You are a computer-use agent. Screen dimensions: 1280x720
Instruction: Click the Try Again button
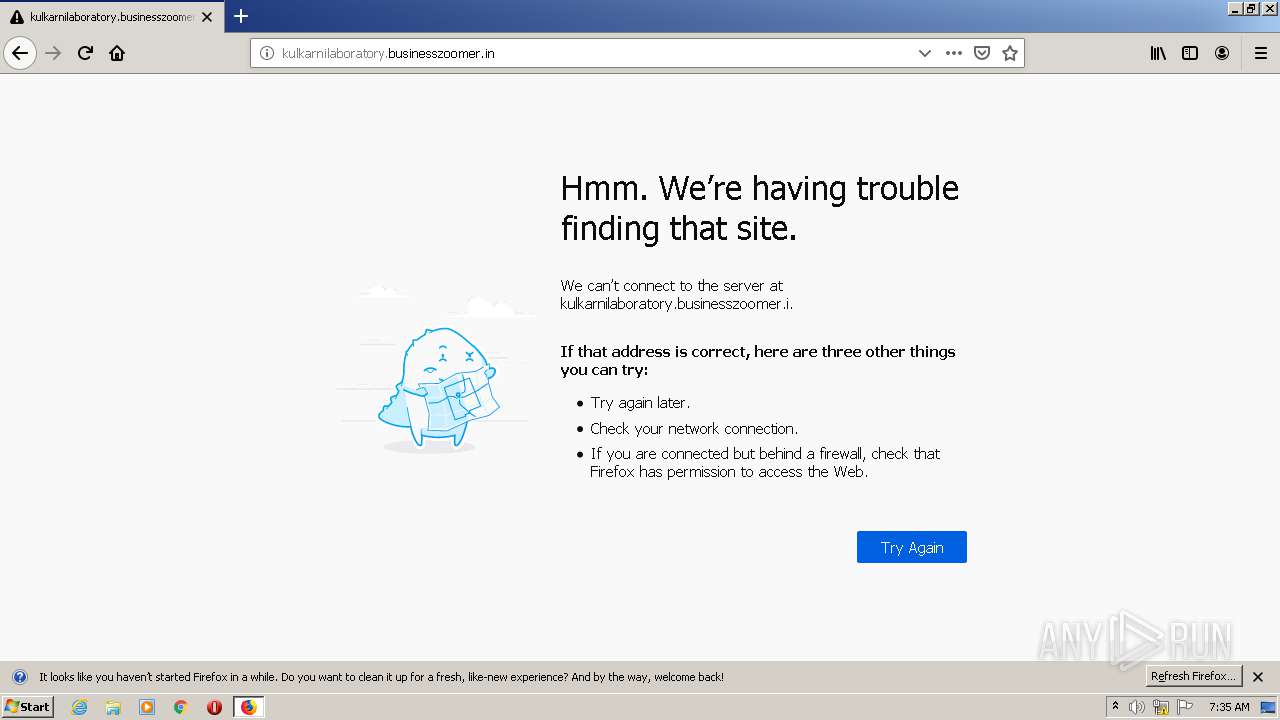pos(911,547)
